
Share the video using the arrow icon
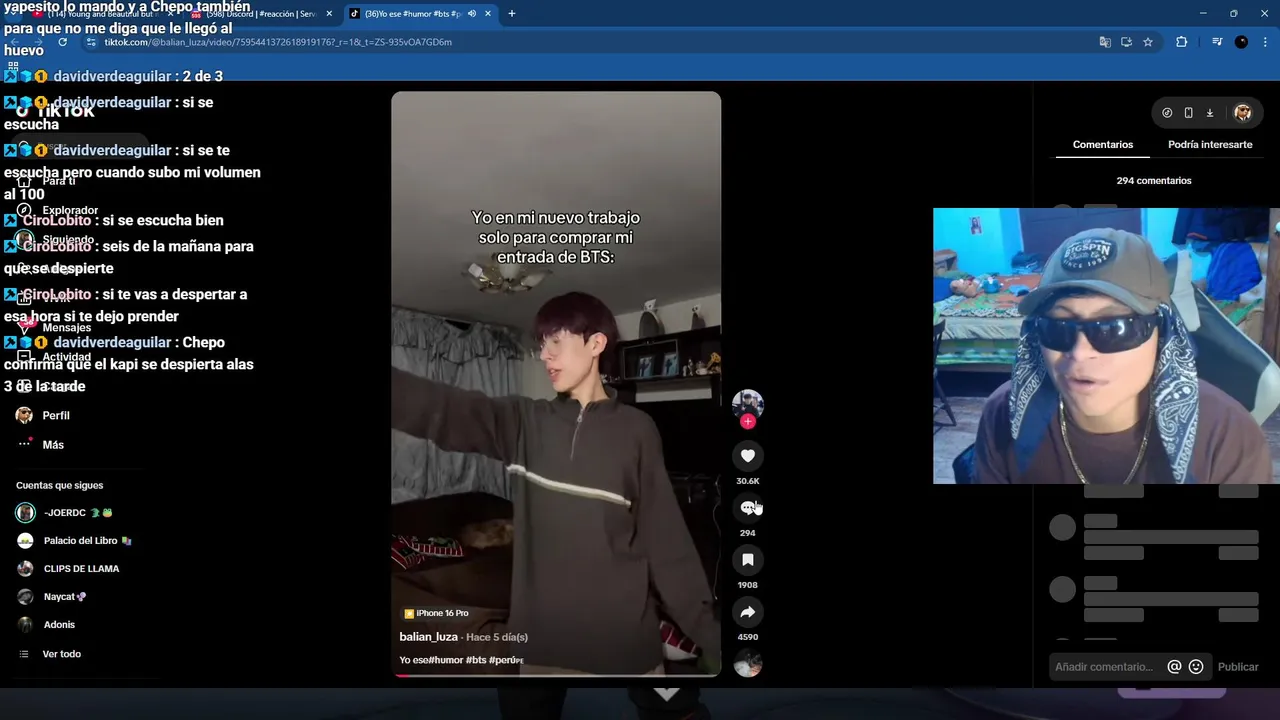click(747, 612)
